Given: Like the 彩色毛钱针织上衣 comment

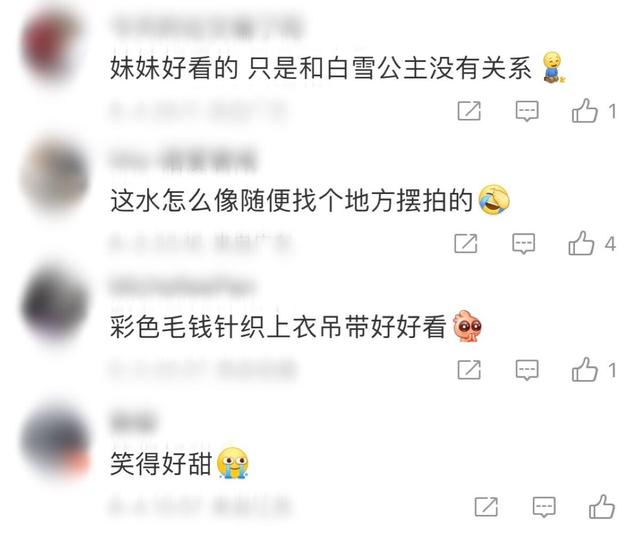Looking at the screenshot, I should point(584,369).
